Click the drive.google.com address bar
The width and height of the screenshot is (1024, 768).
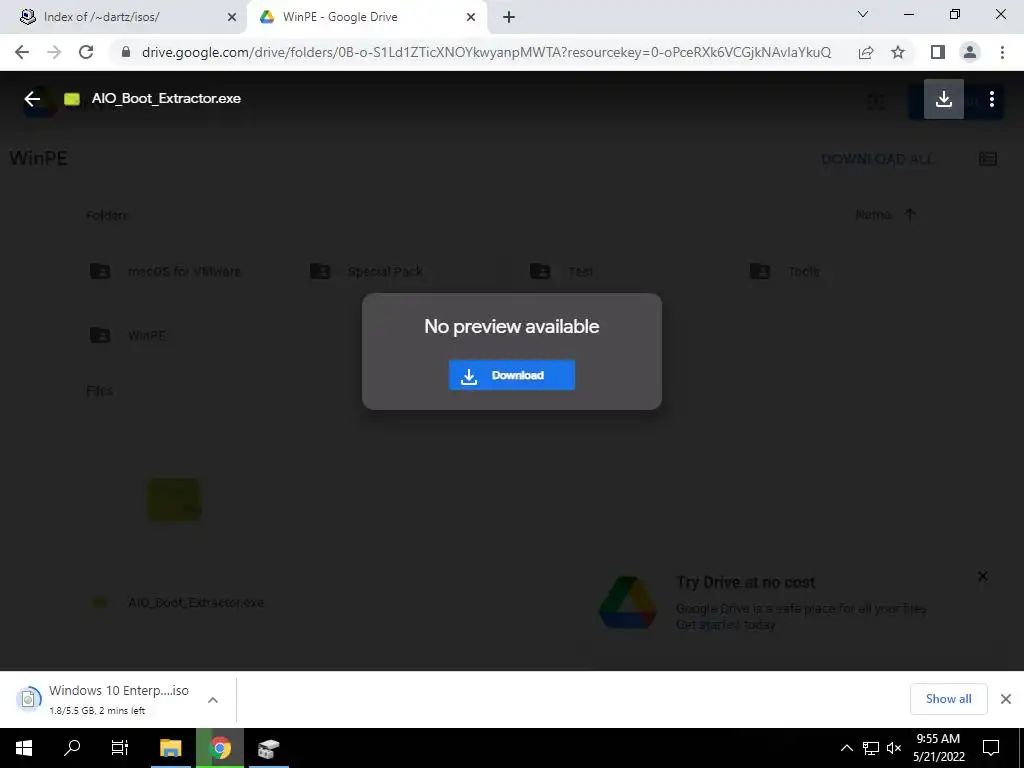pos(486,52)
